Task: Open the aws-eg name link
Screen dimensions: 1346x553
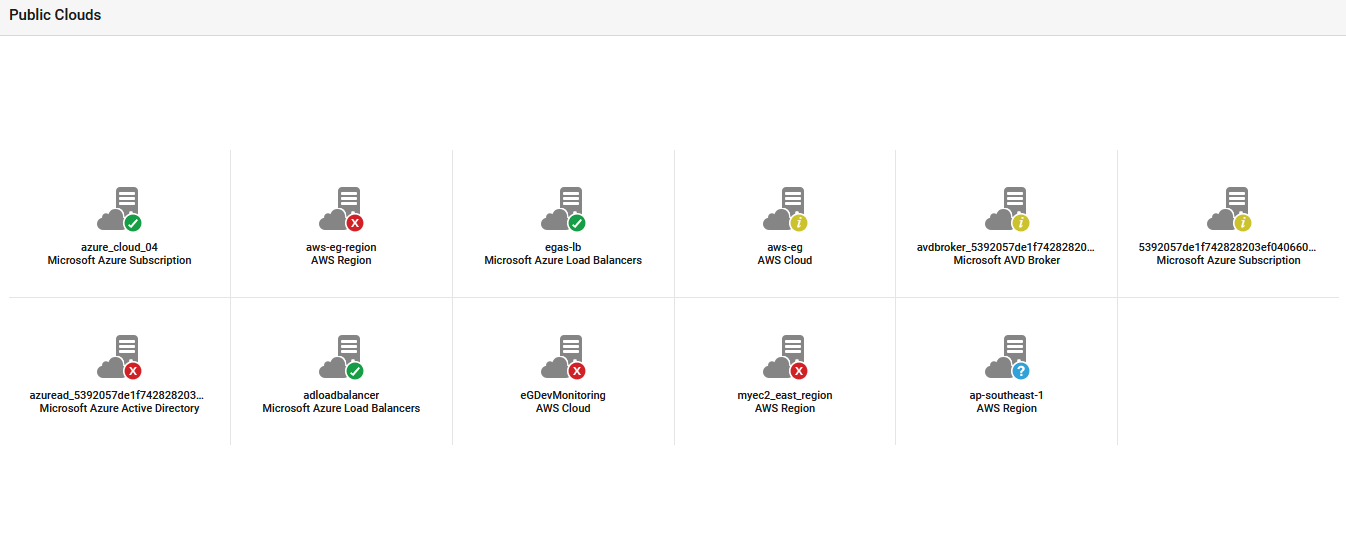Action: pyautogui.click(x=785, y=247)
